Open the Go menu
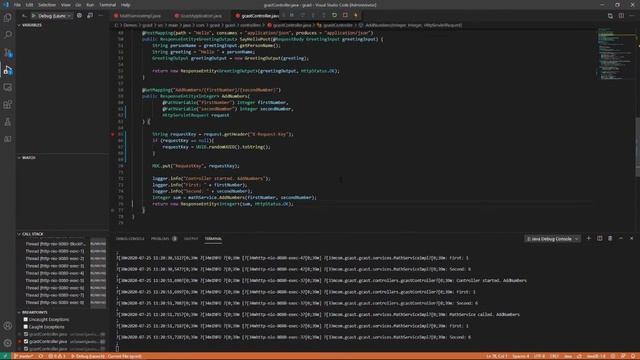The height and width of the screenshot is (360, 640). (x=78, y=5)
